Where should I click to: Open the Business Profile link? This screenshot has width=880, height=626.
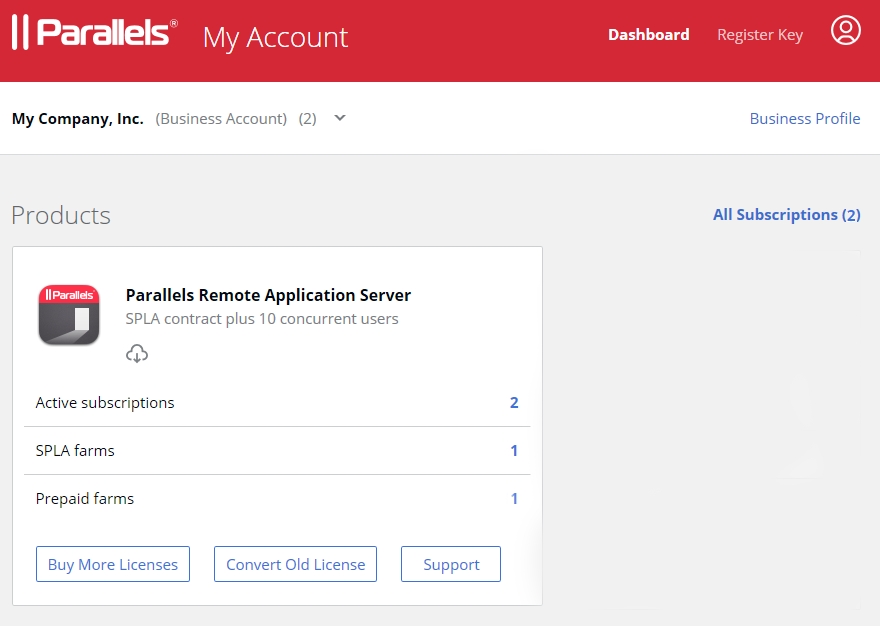click(804, 118)
